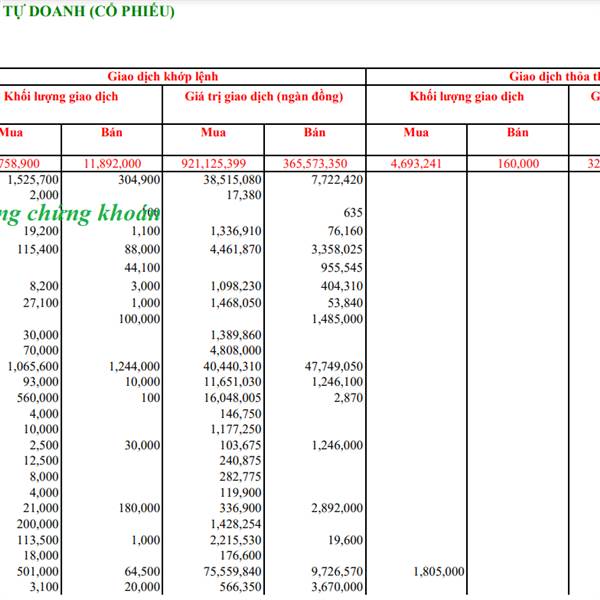Select total value 365,573,350

[x=315, y=164]
